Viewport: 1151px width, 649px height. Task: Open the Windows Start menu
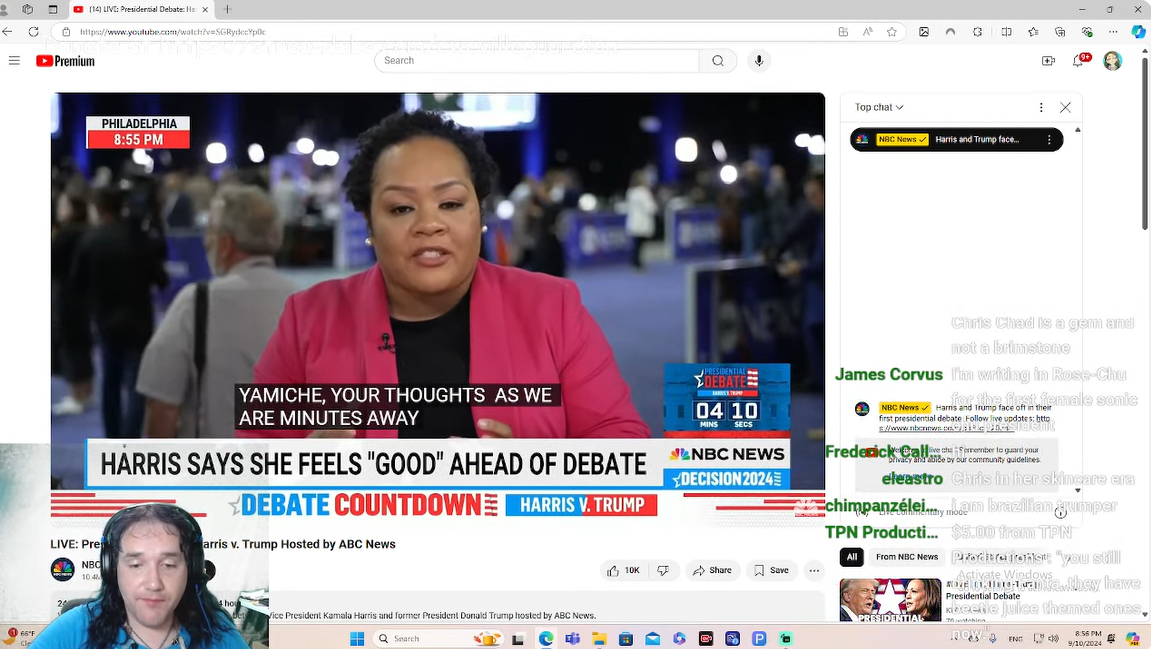(357, 639)
